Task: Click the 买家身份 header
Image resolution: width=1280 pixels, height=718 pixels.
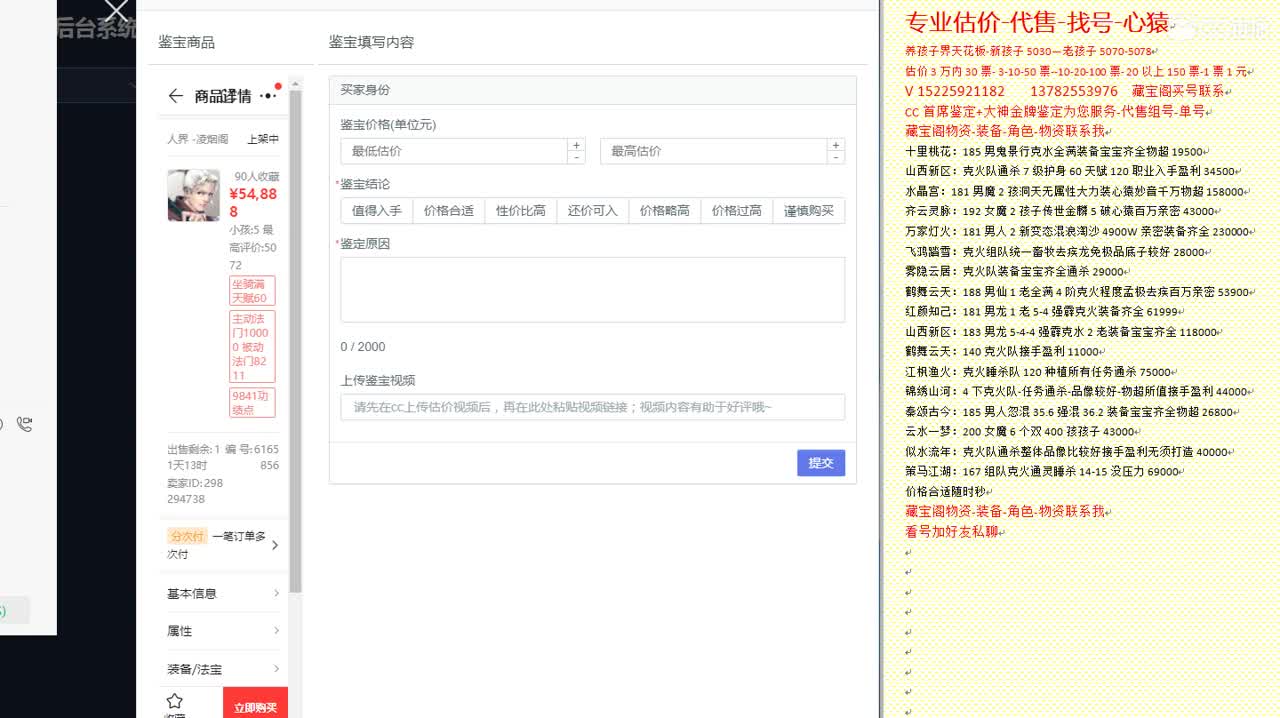Action: click(365, 90)
